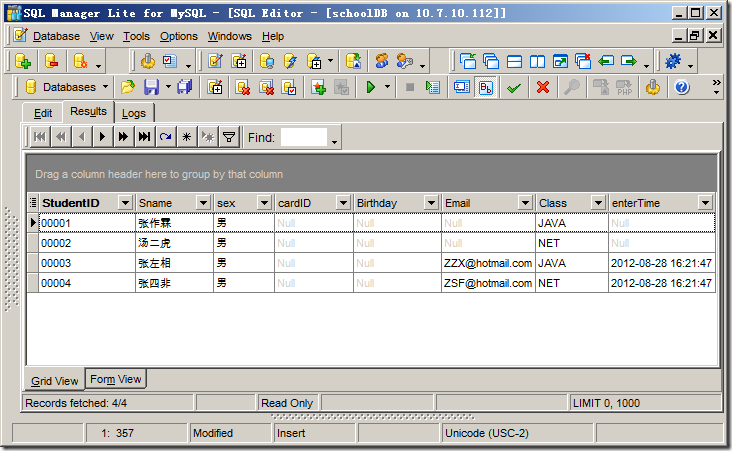The image size is (732, 451).
Task: Expand the dropdown arrow beside the save icon
Action: [x=168, y=87]
